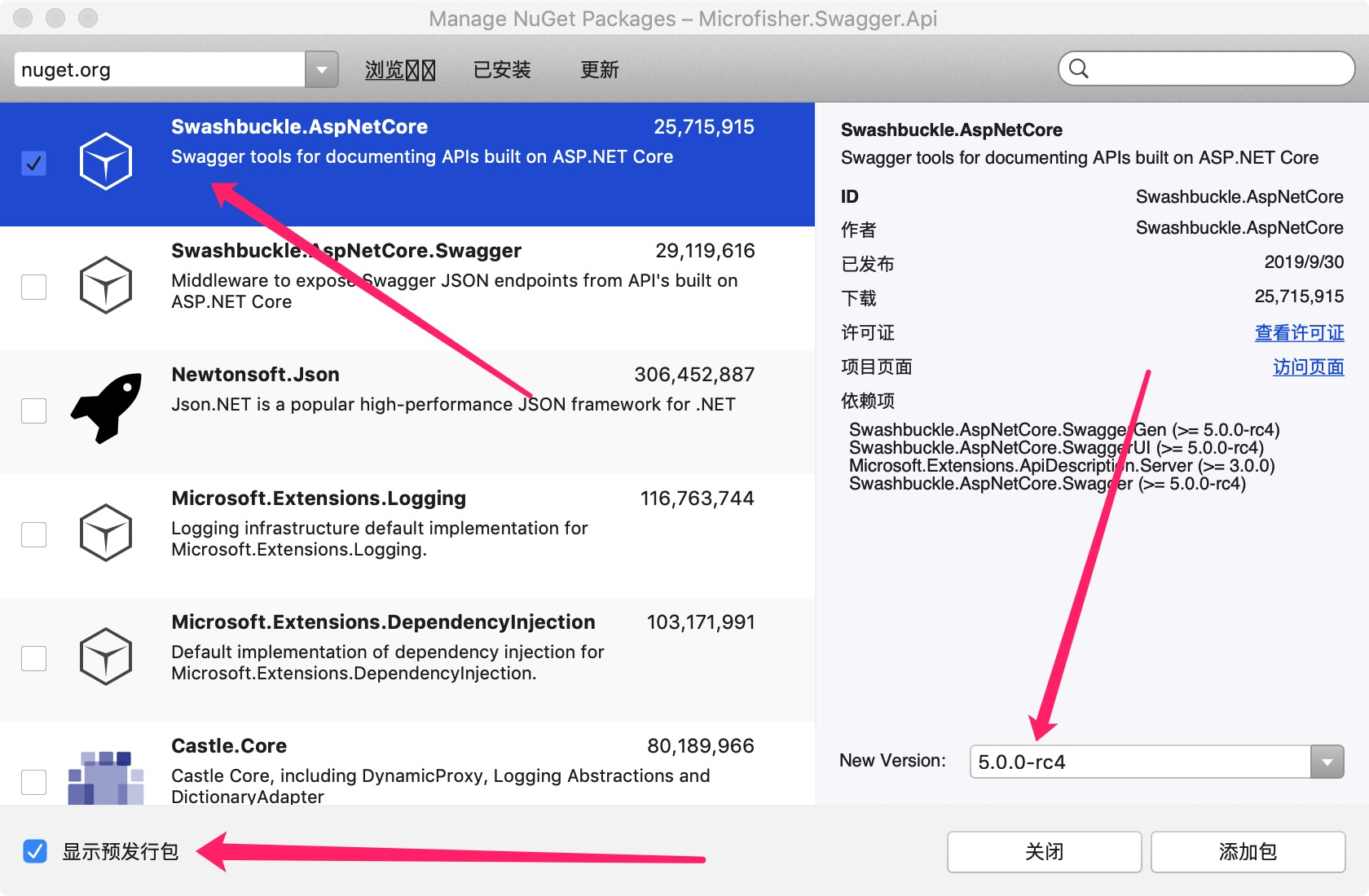The image size is (1369, 896).
Task: Click the 5.0.0-rc4 version combo box
Action: click(1156, 762)
